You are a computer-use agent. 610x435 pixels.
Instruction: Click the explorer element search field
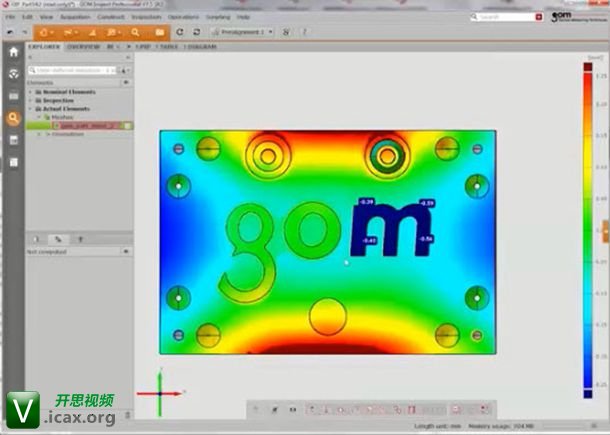click(x=72, y=70)
